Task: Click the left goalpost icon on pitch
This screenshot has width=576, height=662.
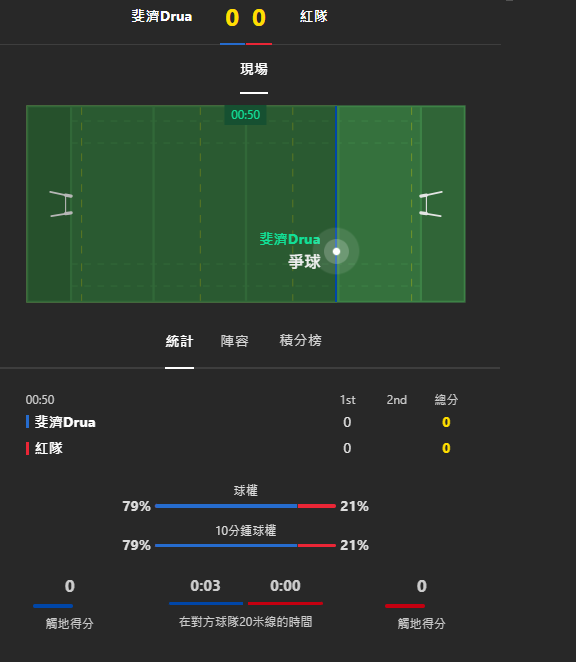Action: click(62, 204)
